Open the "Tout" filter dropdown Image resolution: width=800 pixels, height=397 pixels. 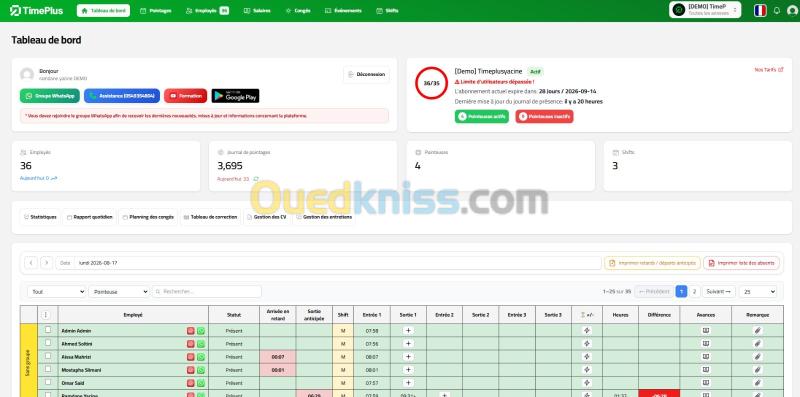point(57,292)
